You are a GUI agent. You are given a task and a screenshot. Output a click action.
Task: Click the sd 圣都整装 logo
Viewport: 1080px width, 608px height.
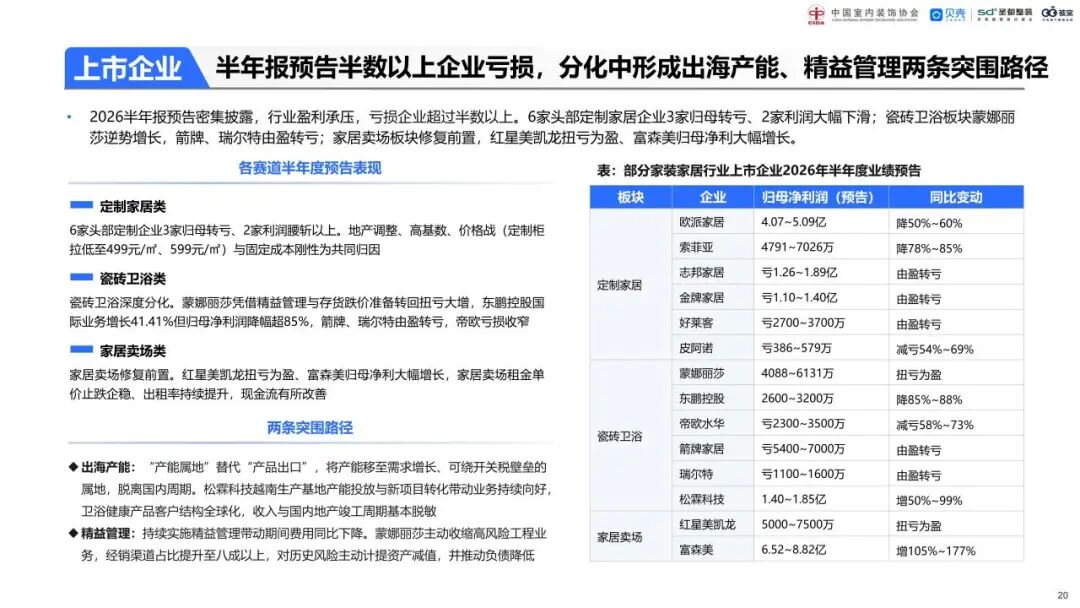point(1005,14)
